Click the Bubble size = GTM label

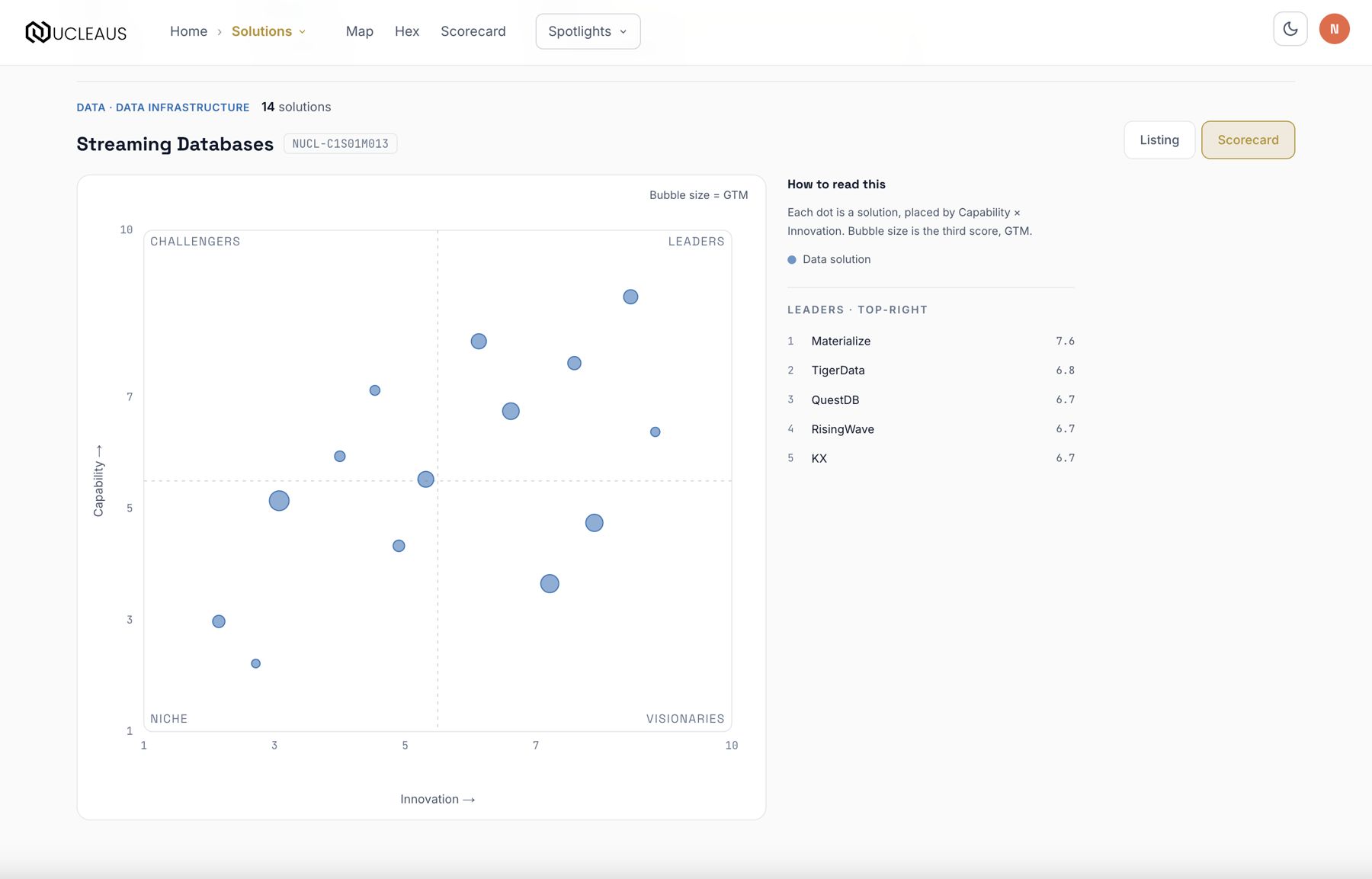[x=698, y=195]
